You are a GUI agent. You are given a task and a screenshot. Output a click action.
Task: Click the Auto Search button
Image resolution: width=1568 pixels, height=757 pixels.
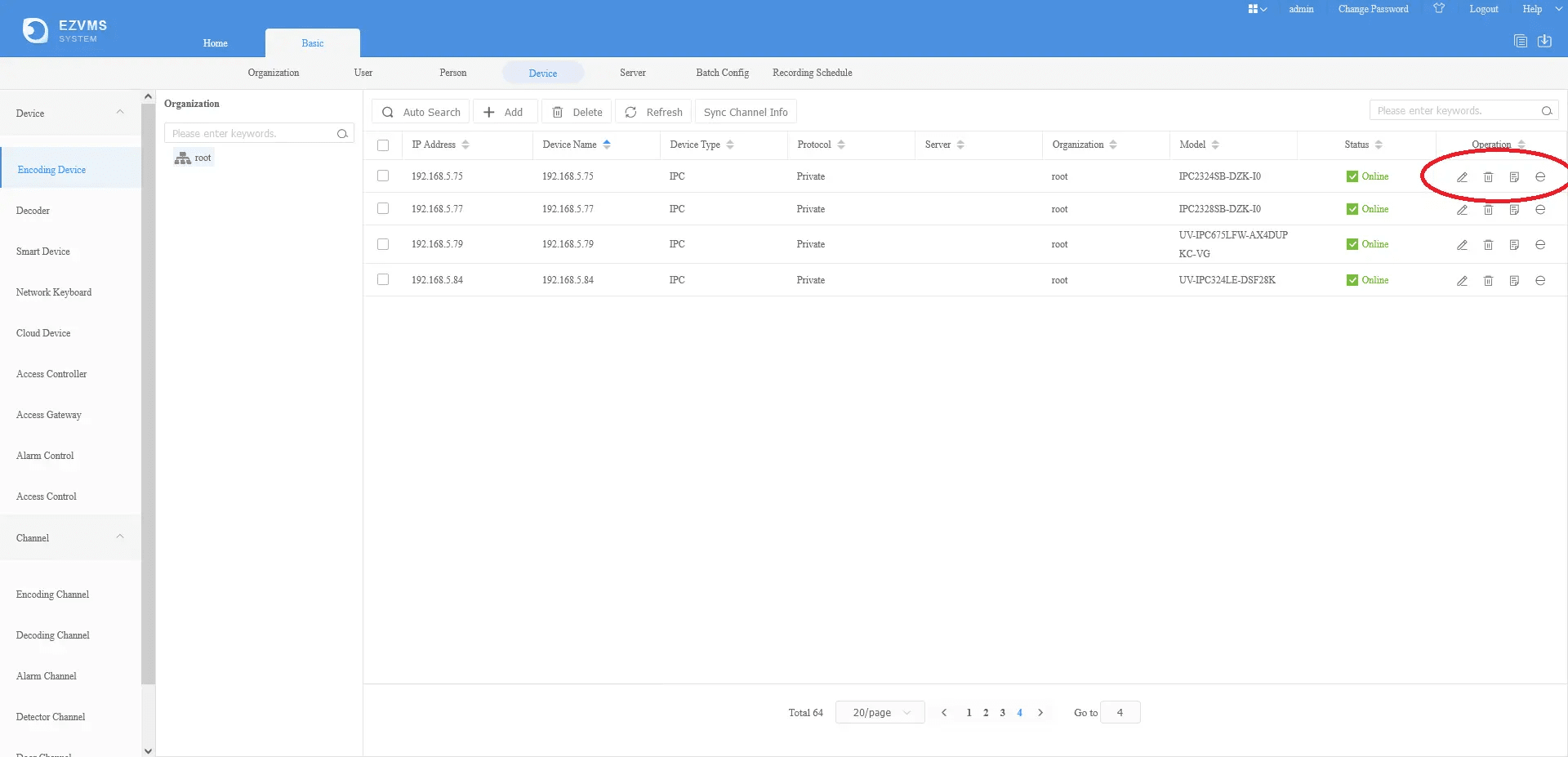(x=421, y=112)
